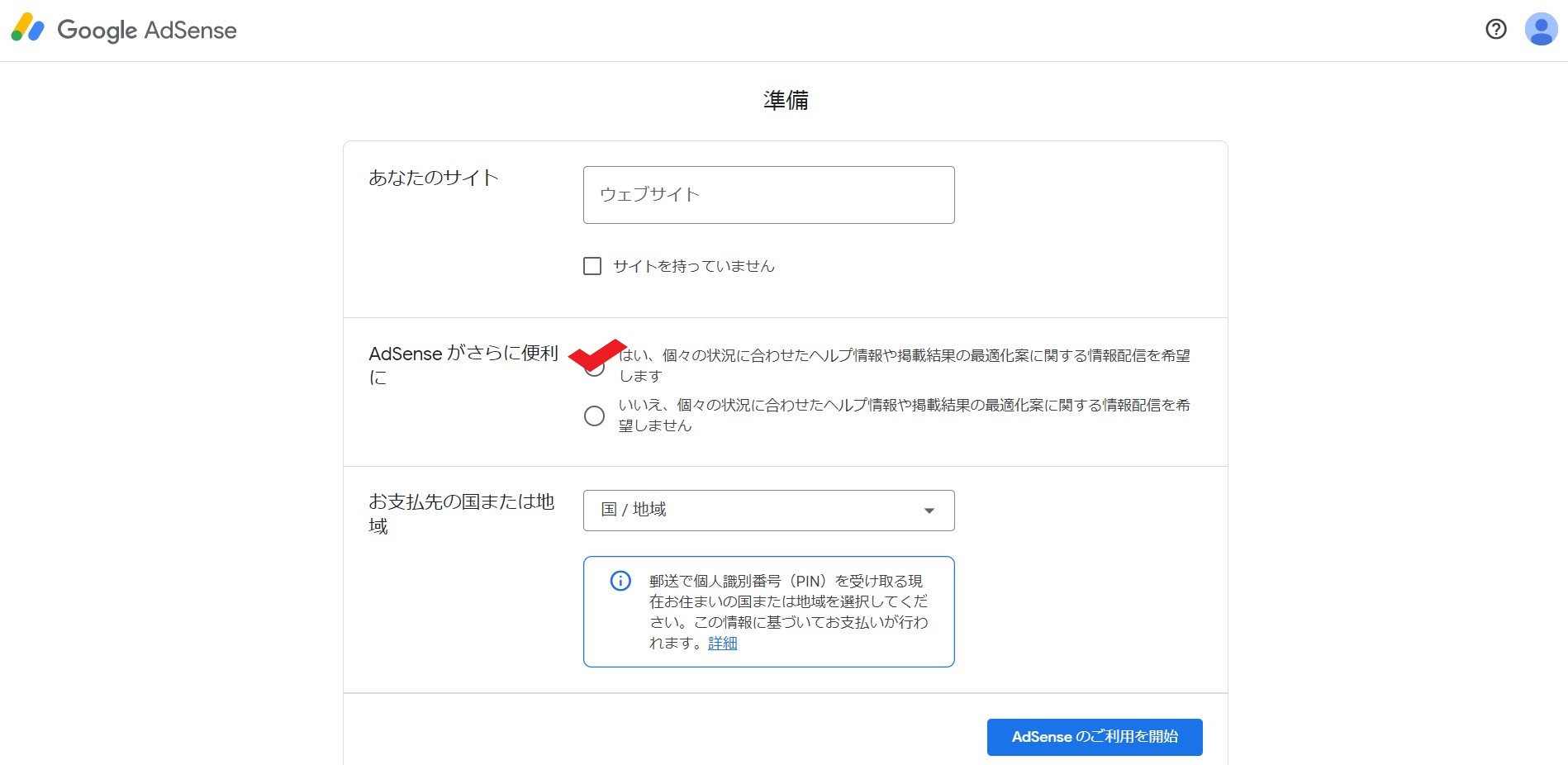Image resolution: width=1568 pixels, height=765 pixels.
Task: Click the いいえ option description text
Action: [904, 415]
